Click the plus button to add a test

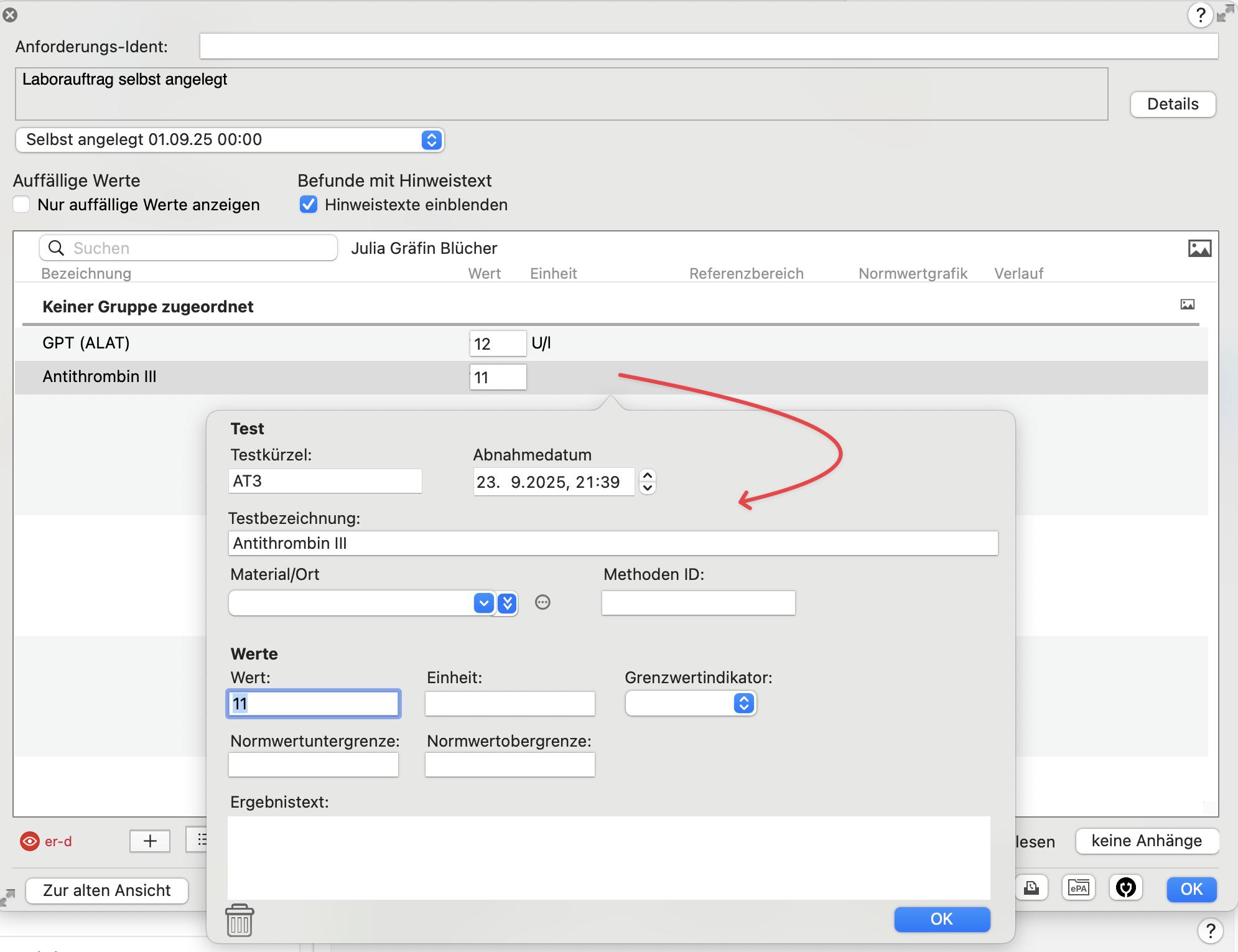coord(150,841)
